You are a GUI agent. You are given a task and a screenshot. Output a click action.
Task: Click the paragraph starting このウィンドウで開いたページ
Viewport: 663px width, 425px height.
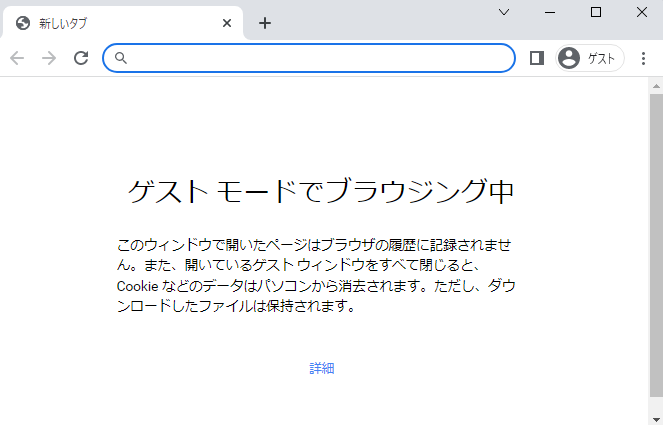point(316,275)
